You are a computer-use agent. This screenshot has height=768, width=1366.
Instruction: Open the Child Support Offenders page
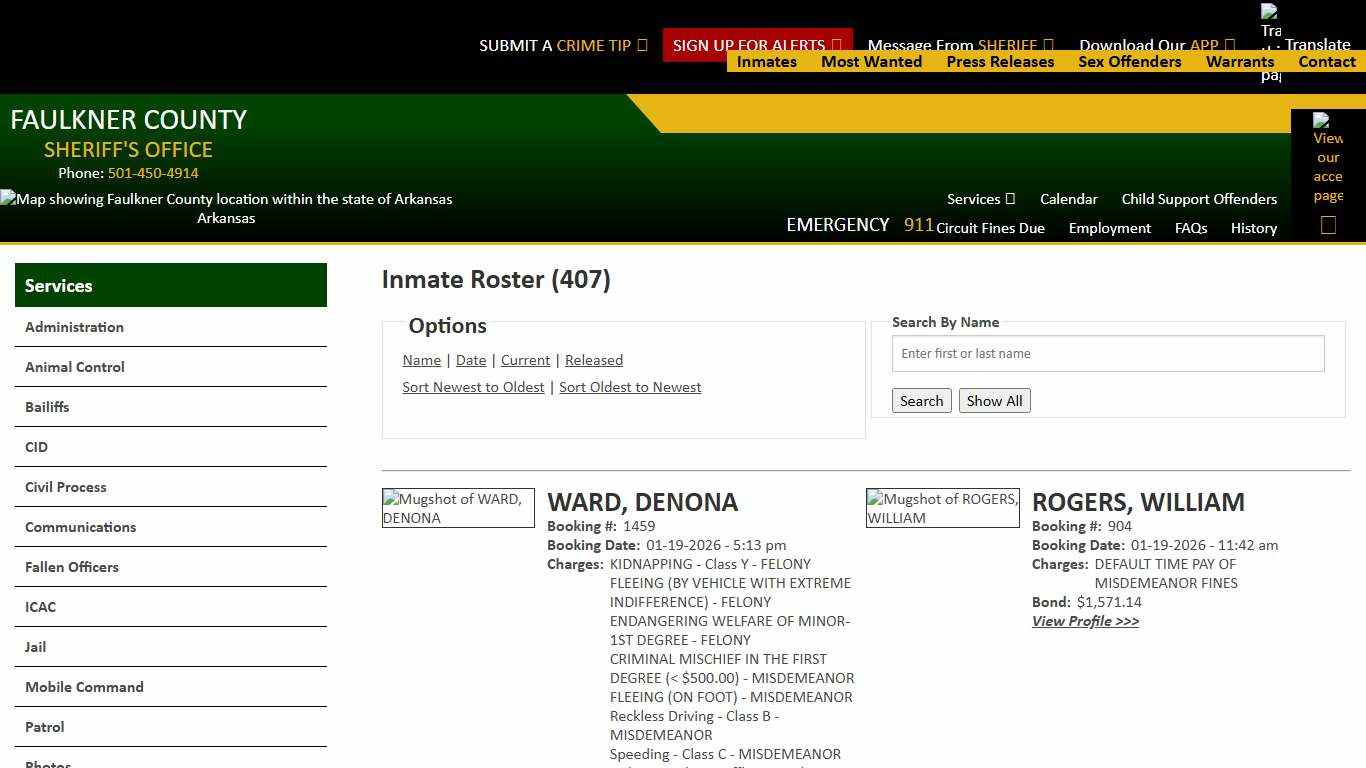click(1199, 199)
